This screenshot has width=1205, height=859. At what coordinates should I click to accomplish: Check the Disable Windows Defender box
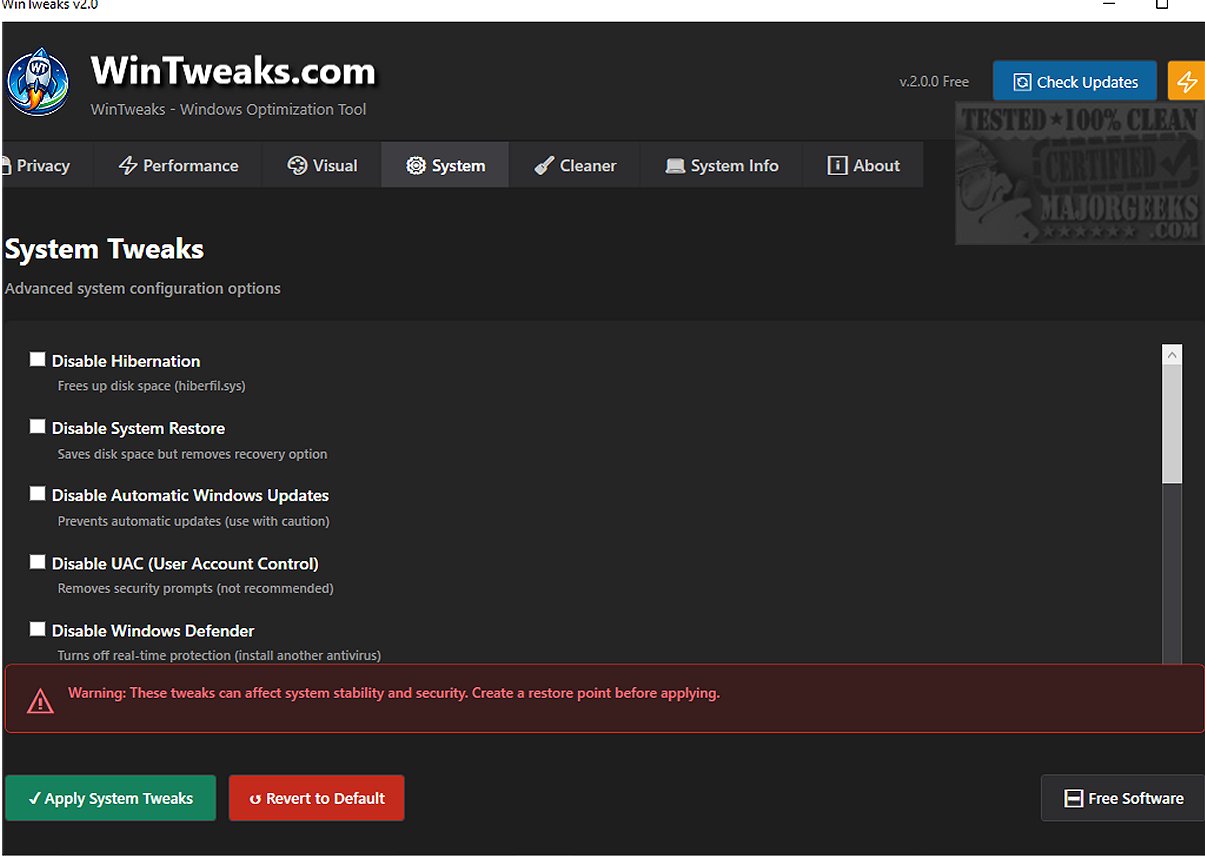tap(38, 629)
